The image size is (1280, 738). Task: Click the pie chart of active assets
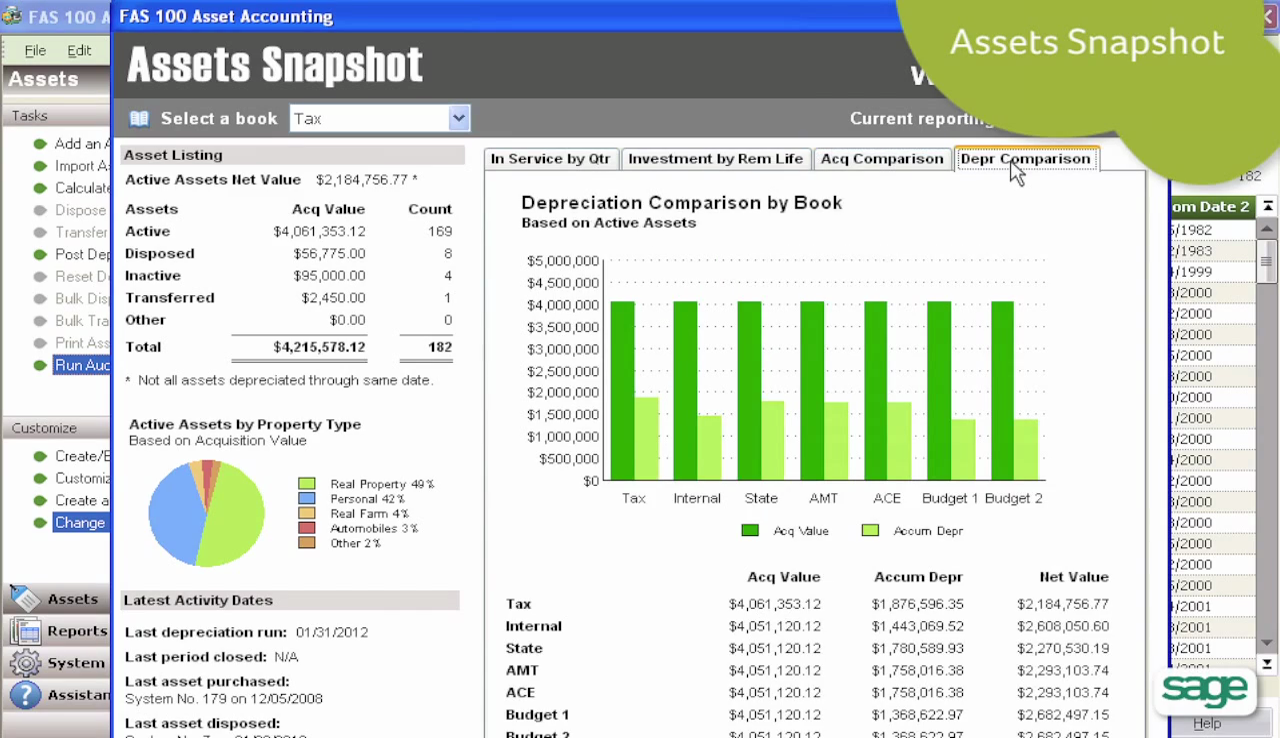click(x=206, y=513)
